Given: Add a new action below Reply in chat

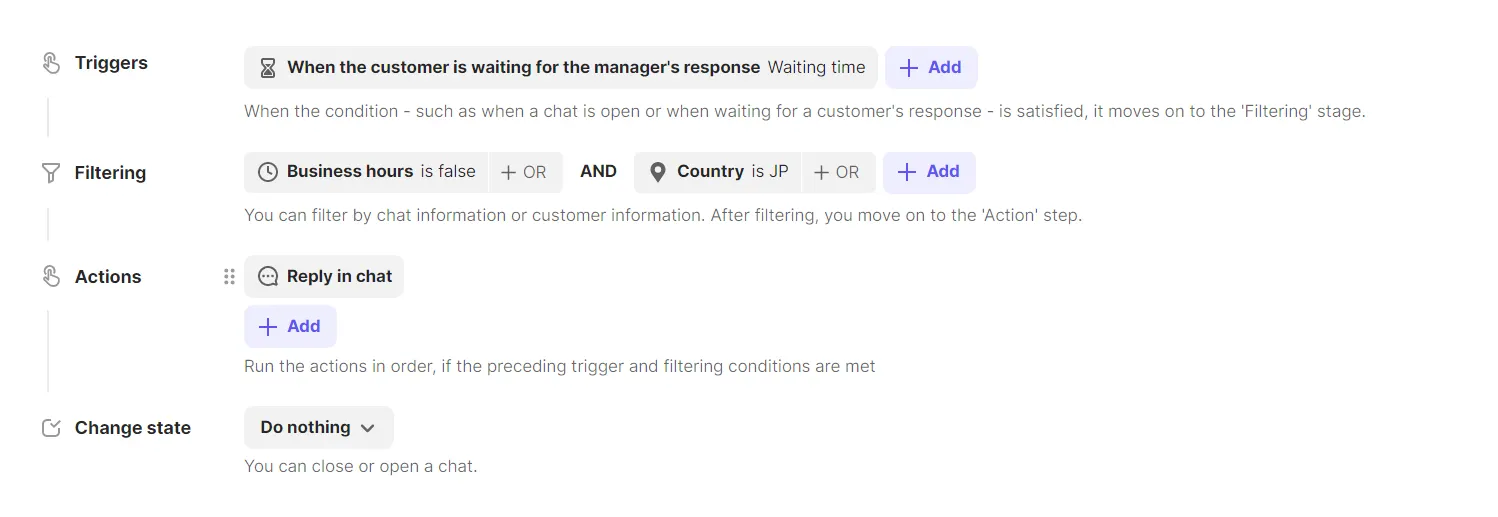Looking at the screenshot, I should [x=290, y=327].
